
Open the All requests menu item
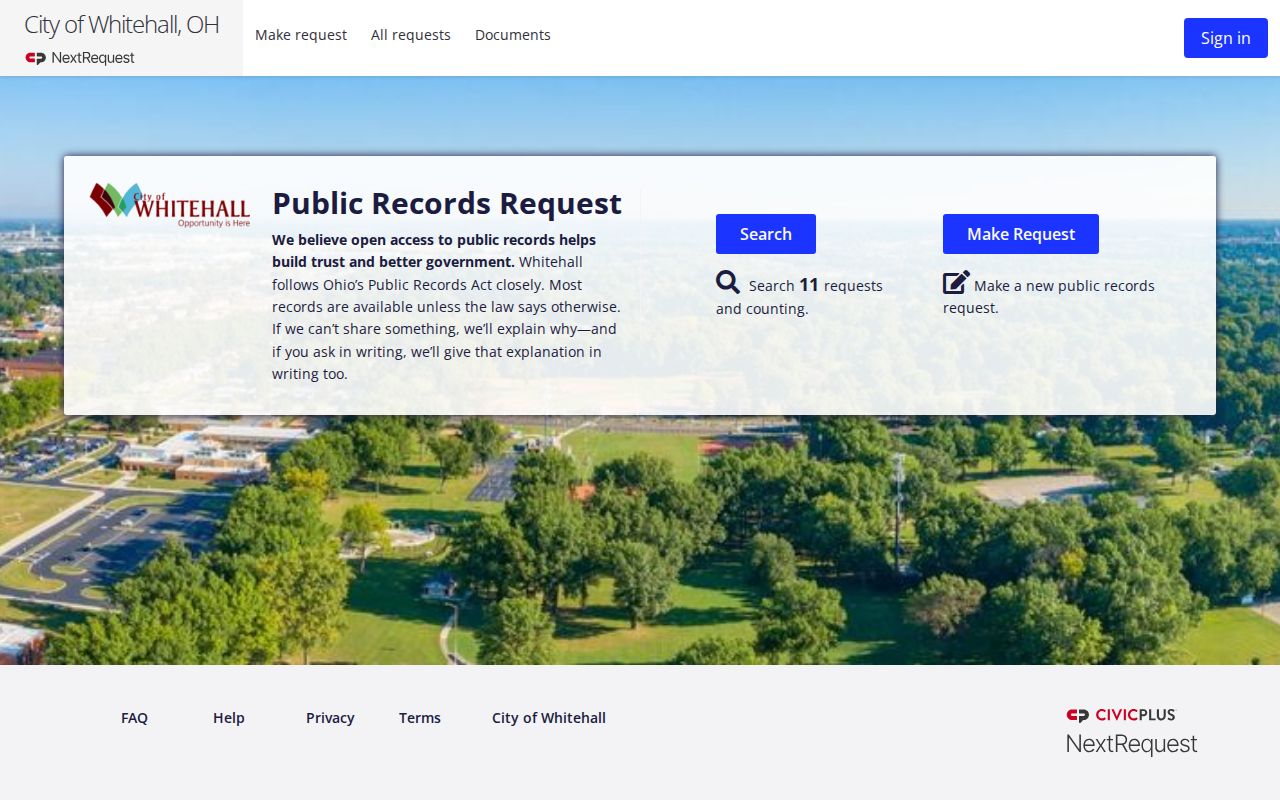(411, 35)
